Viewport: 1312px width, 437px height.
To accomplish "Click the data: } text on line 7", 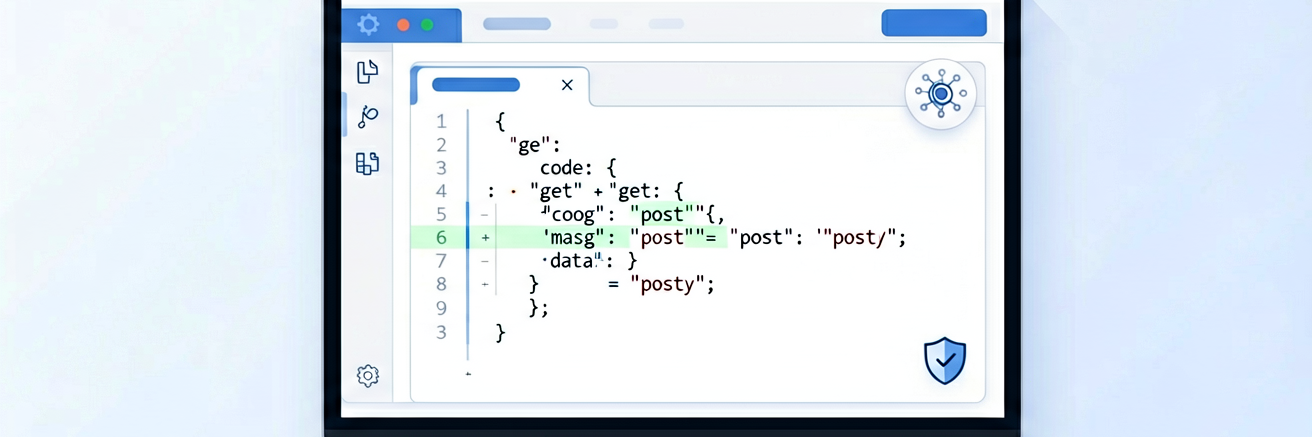I will pyautogui.click(x=589, y=261).
